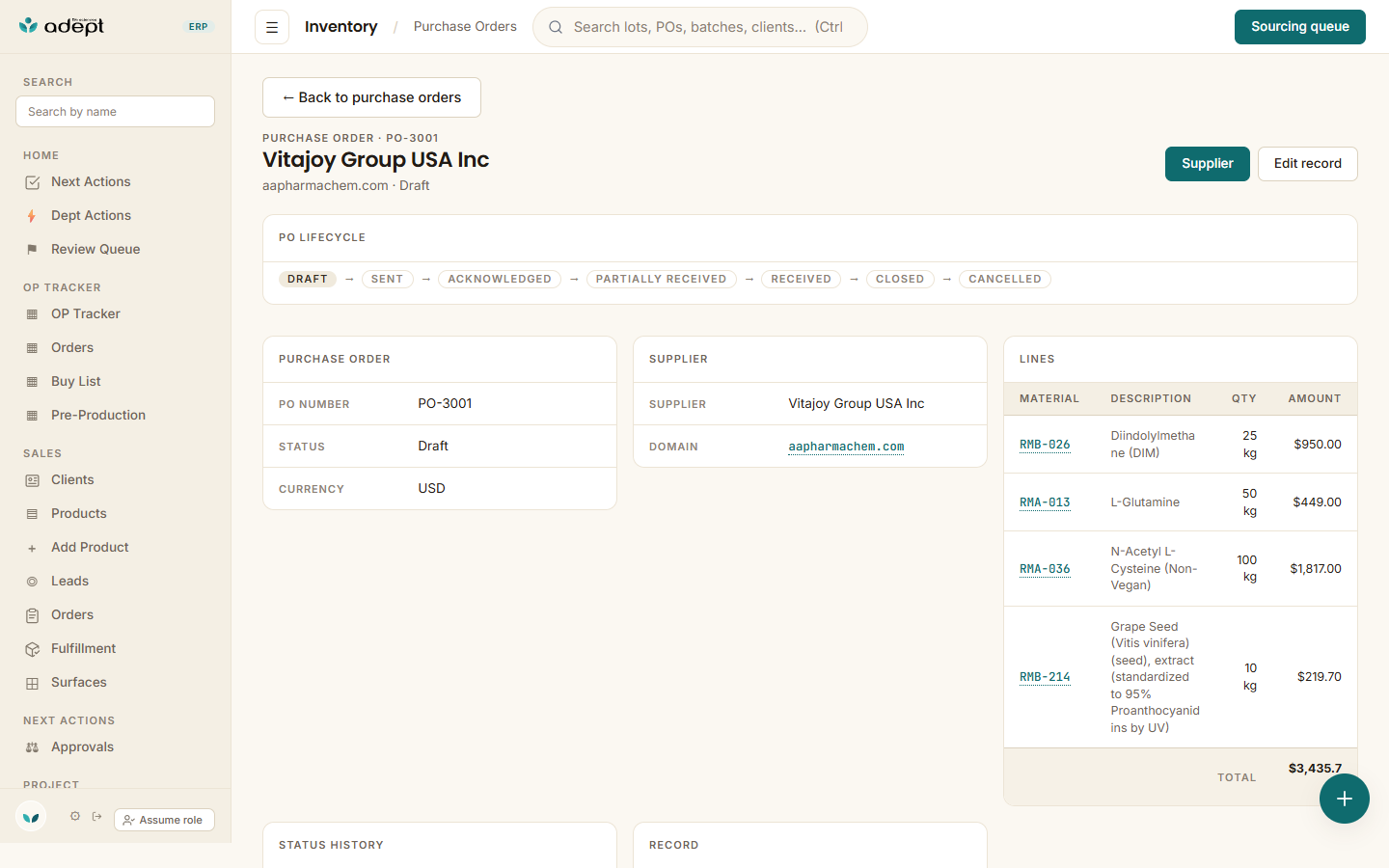This screenshot has height=868, width=1389.
Task: Open the Purchase Orders breadcrumb
Action: click(465, 27)
